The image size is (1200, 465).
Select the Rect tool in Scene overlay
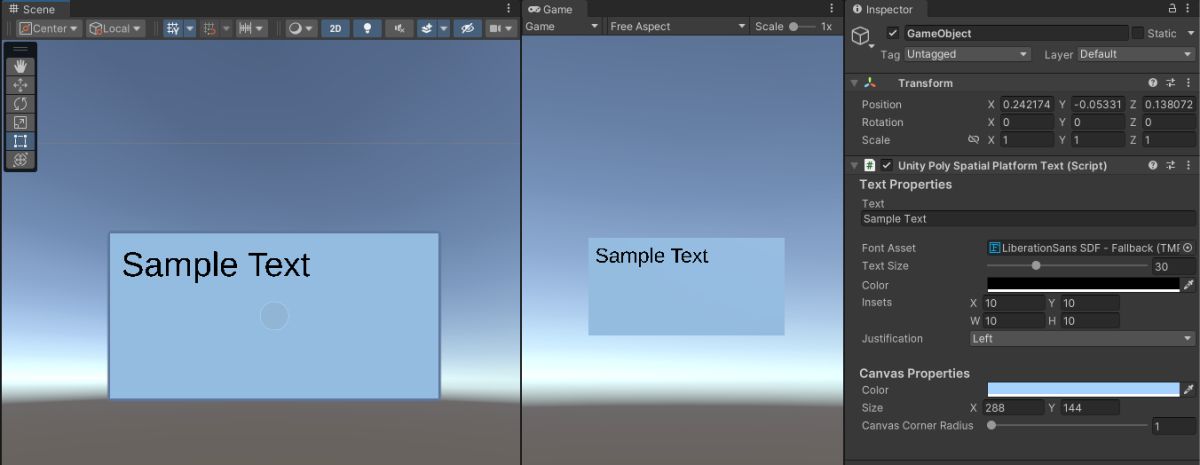(21, 141)
